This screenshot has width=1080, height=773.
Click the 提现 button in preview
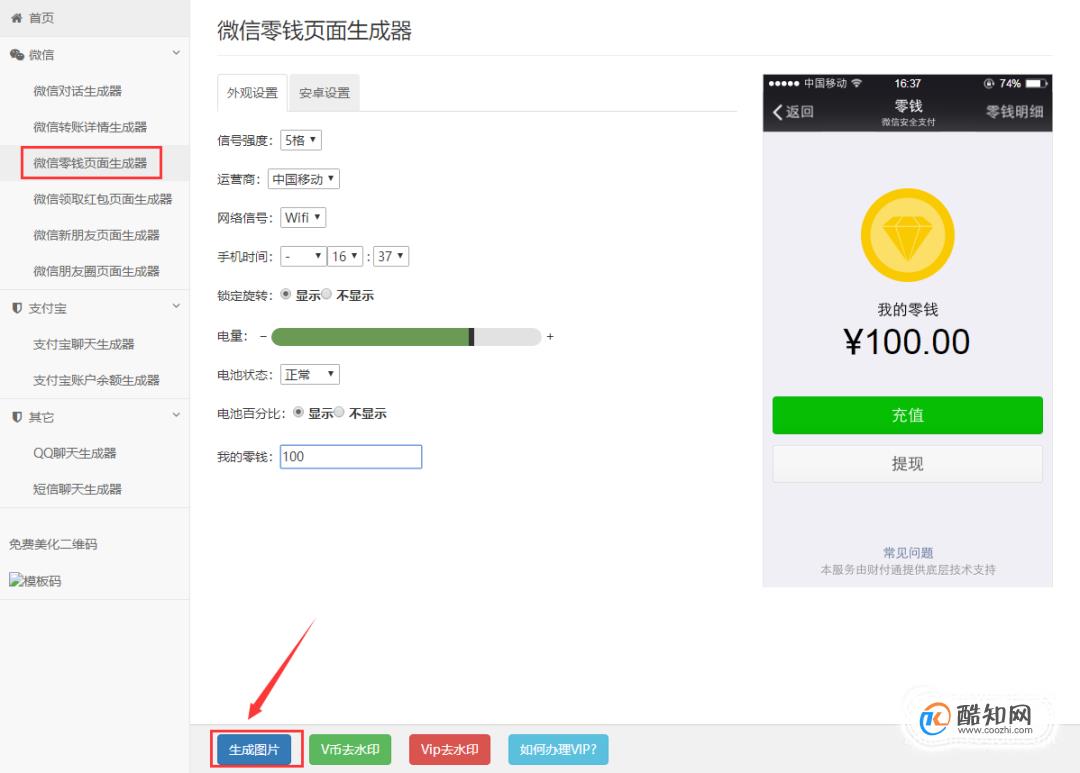[907, 464]
